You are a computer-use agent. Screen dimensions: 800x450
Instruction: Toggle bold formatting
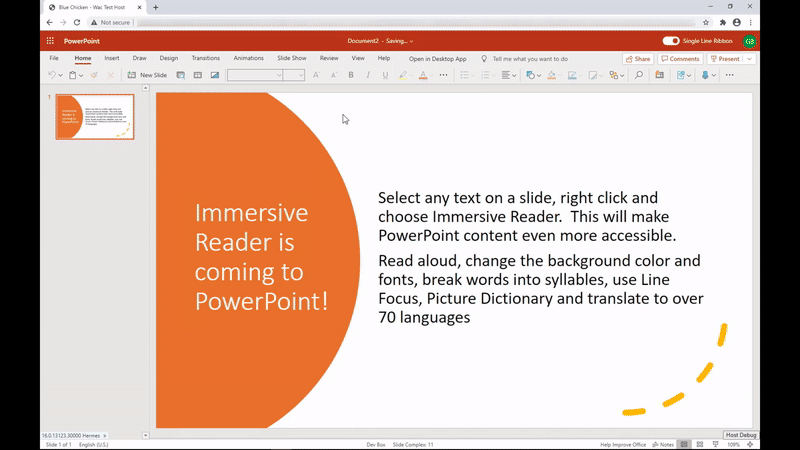pyautogui.click(x=350, y=75)
